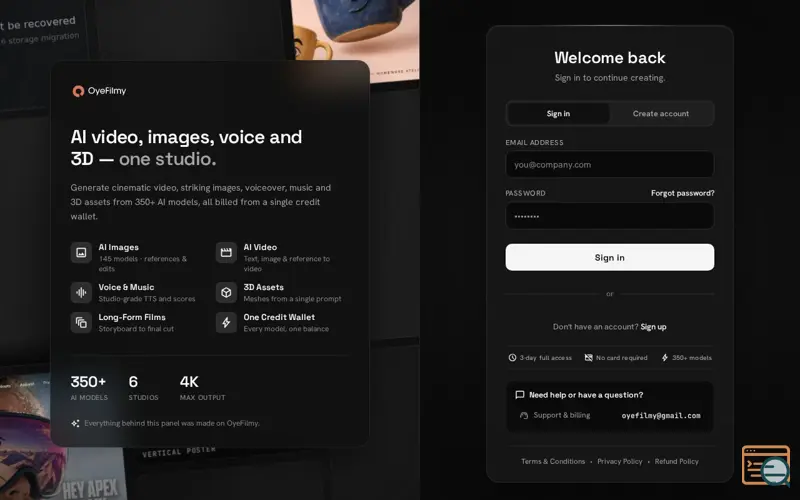Click the 3D Assets cube icon

226,292
